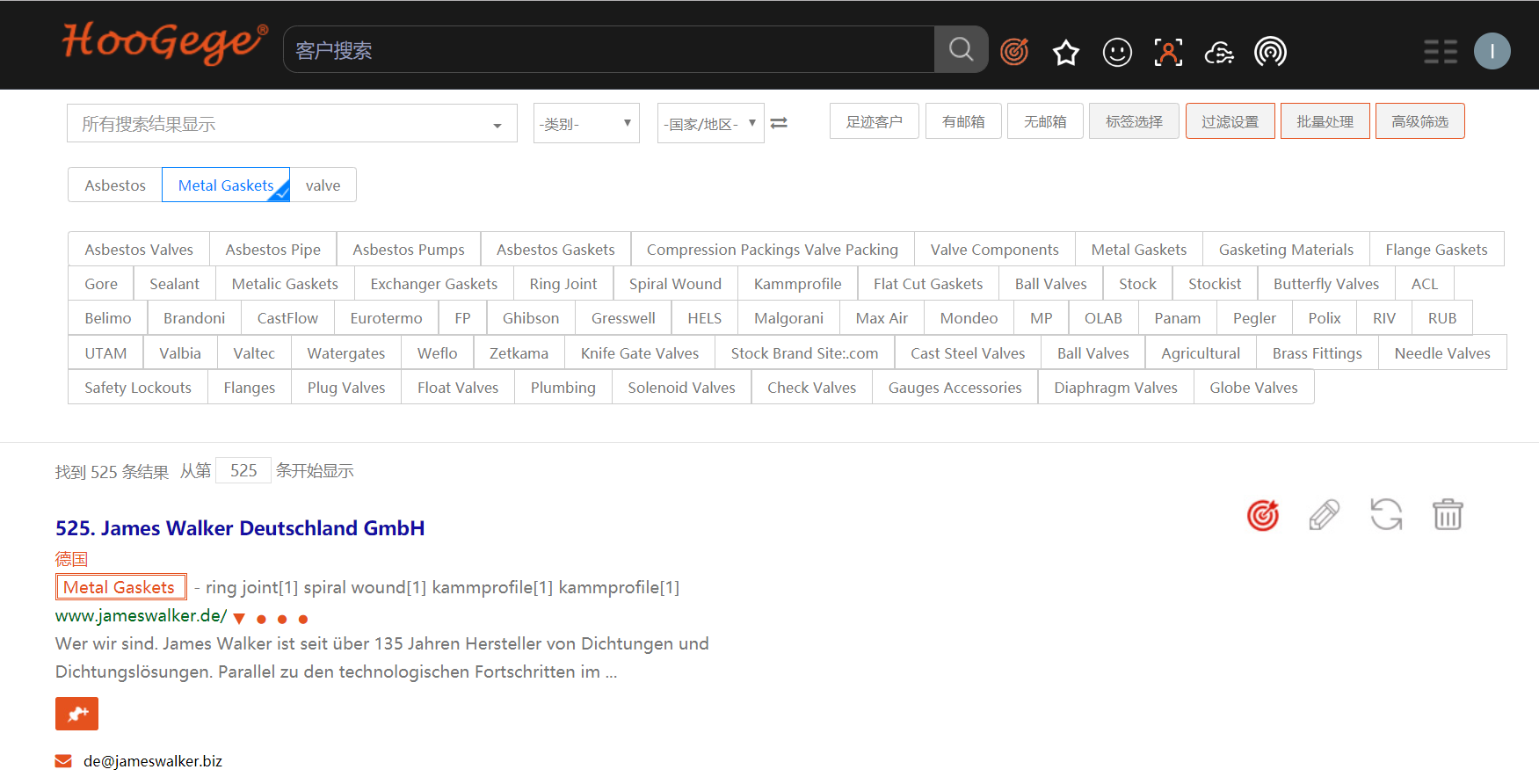
Task: Click the magnifier search button
Action: [961, 49]
